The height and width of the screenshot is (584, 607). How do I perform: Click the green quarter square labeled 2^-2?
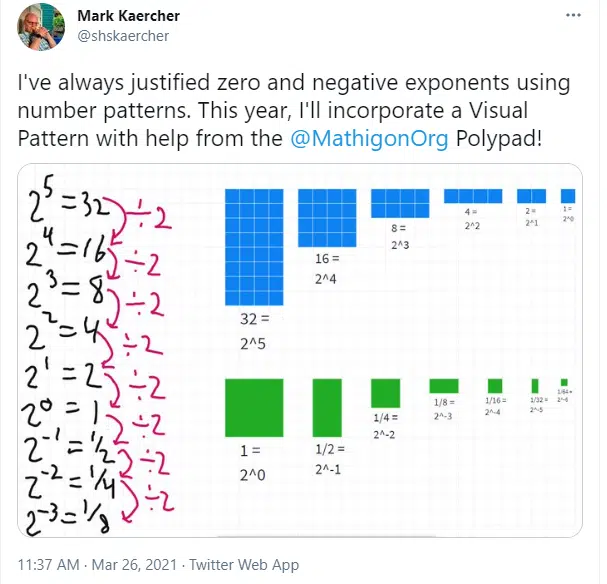pyautogui.click(x=386, y=393)
